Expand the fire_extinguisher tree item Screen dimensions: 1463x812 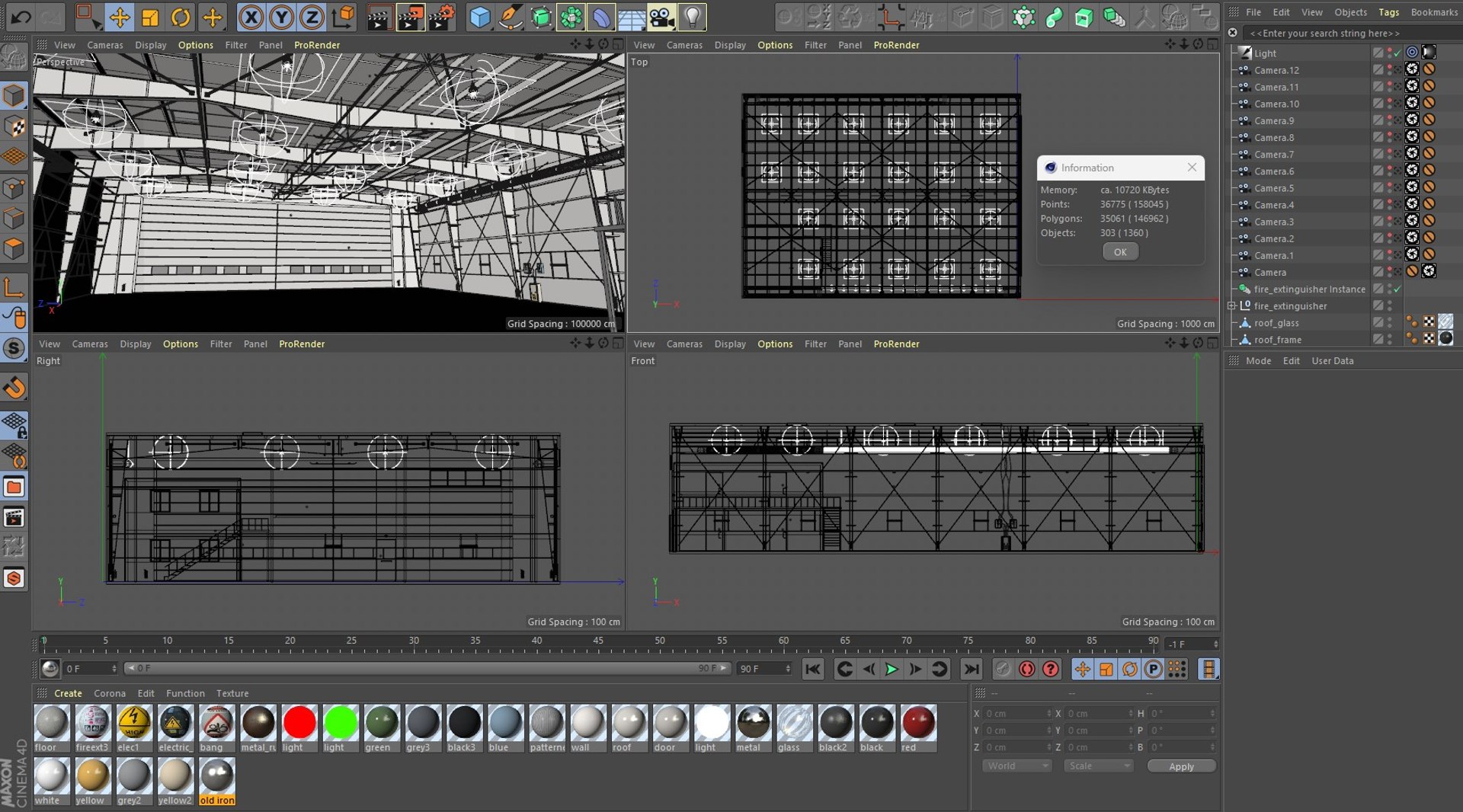pos(1231,306)
